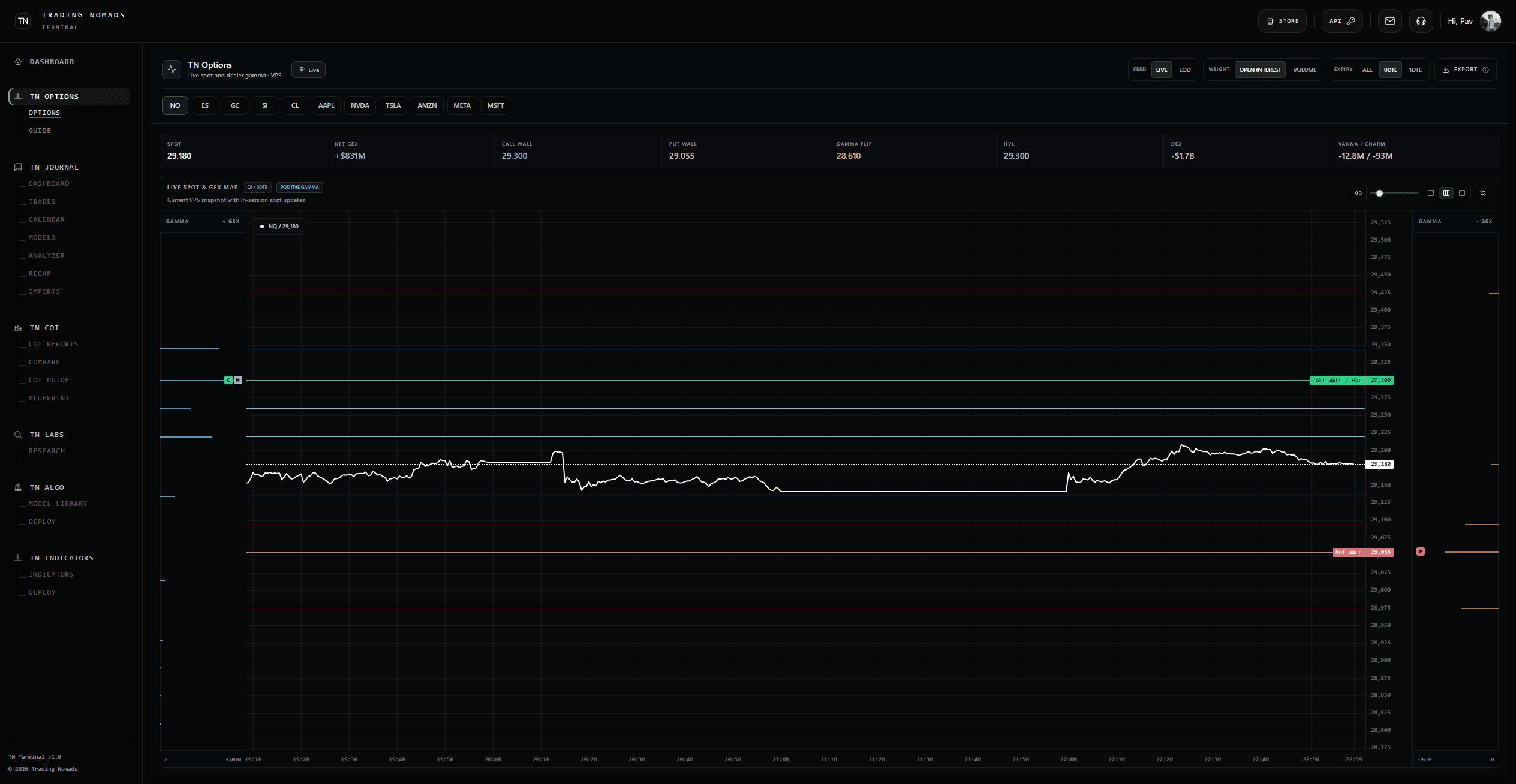The image size is (1516, 784).
Task: Select the NQ symbol tab
Action: click(175, 105)
